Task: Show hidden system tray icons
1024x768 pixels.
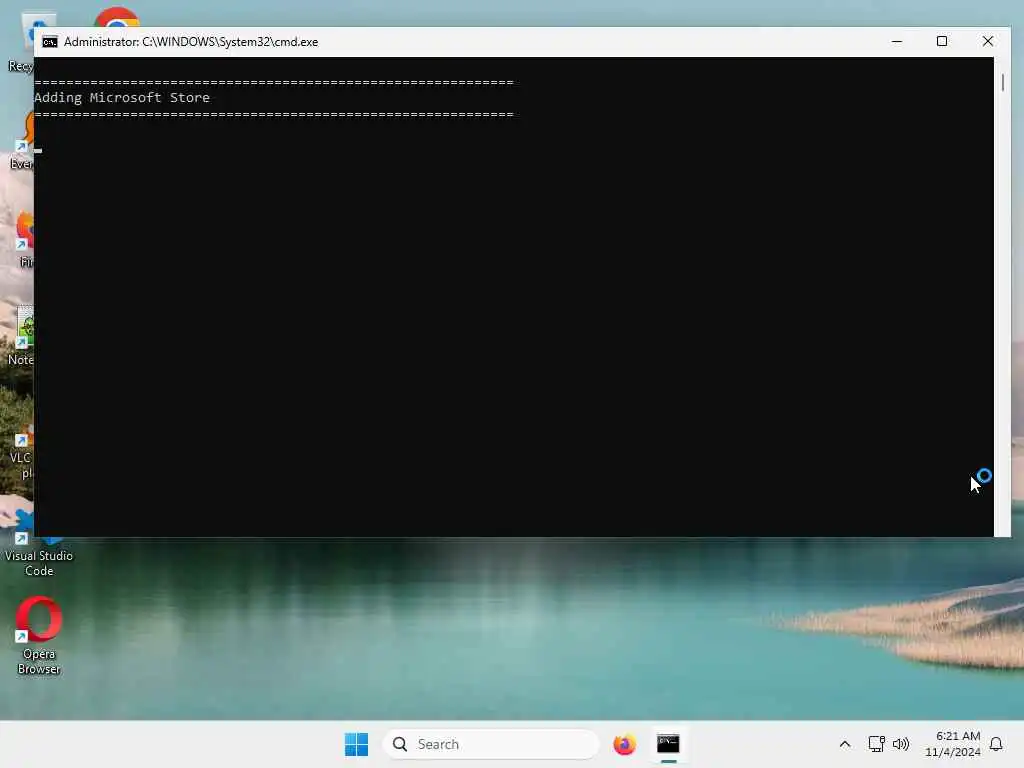Action: click(844, 744)
